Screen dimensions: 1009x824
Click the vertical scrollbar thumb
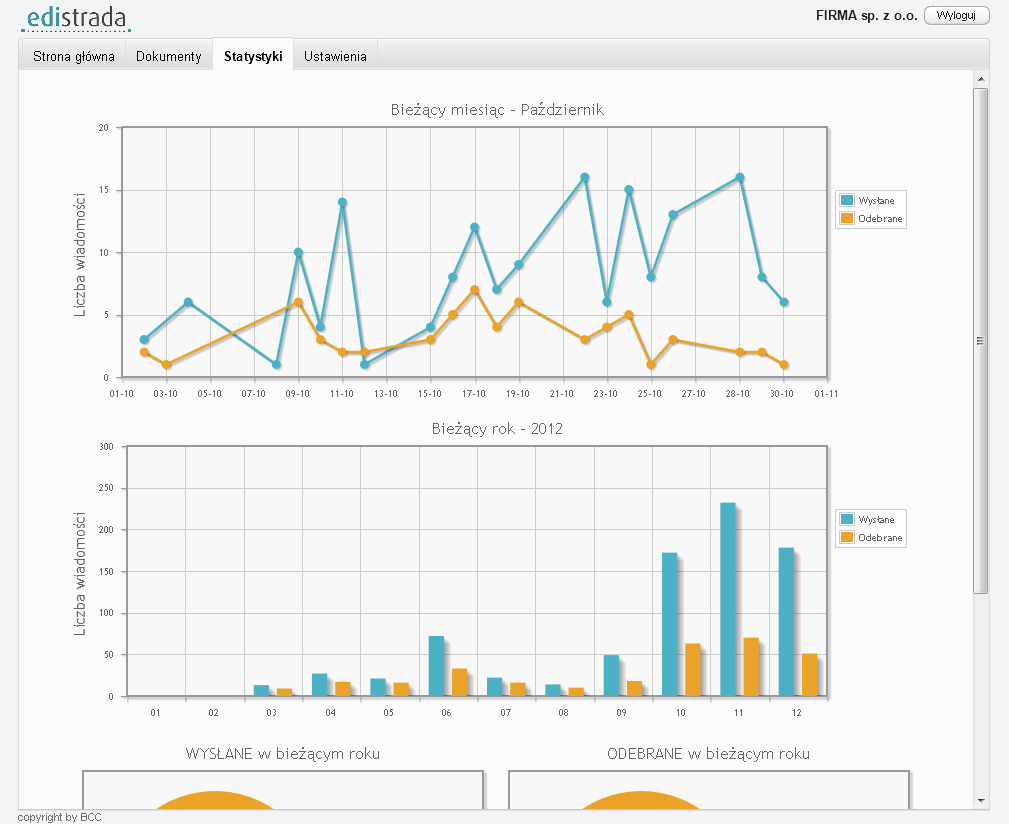tap(981, 341)
